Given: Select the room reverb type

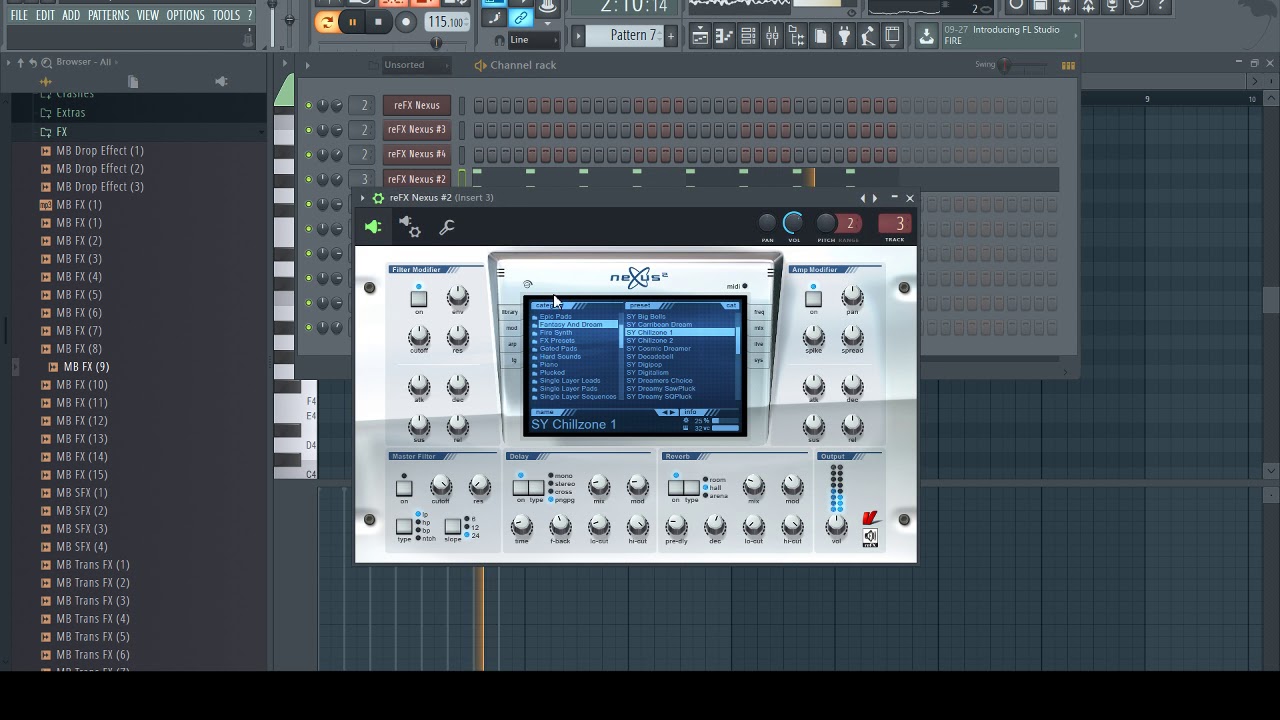Looking at the screenshot, I should pos(715,480).
